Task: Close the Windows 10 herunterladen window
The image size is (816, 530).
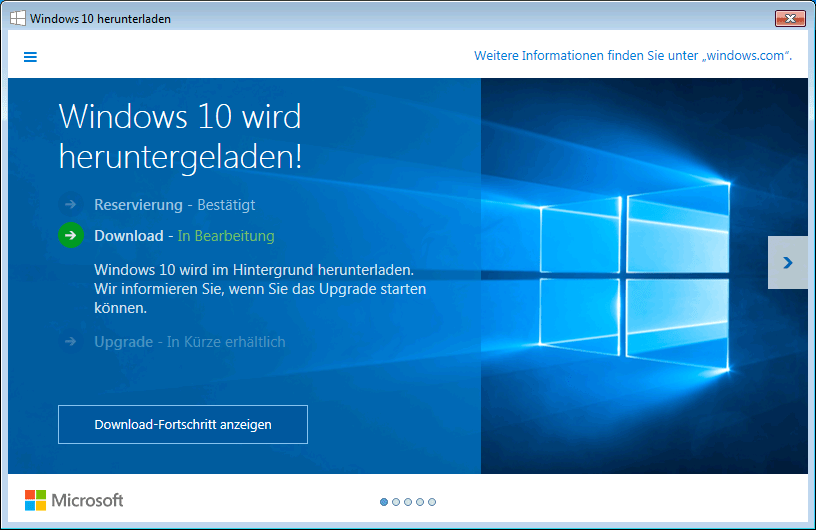Action: point(790,18)
